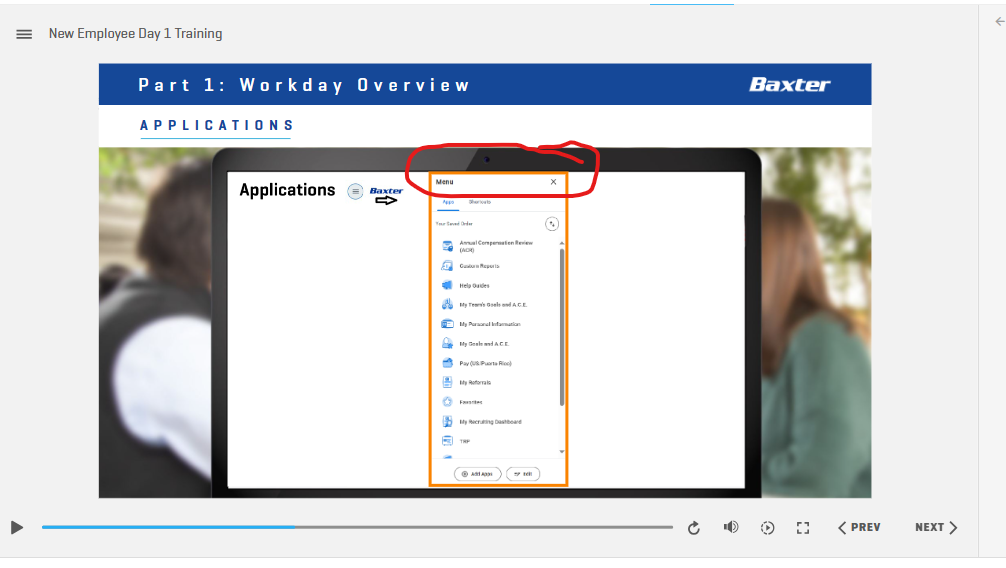This screenshot has width=1006, height=568.
Task: Click the 'Part 1: Workday Overview' heading
Action: tap(305, 85)
